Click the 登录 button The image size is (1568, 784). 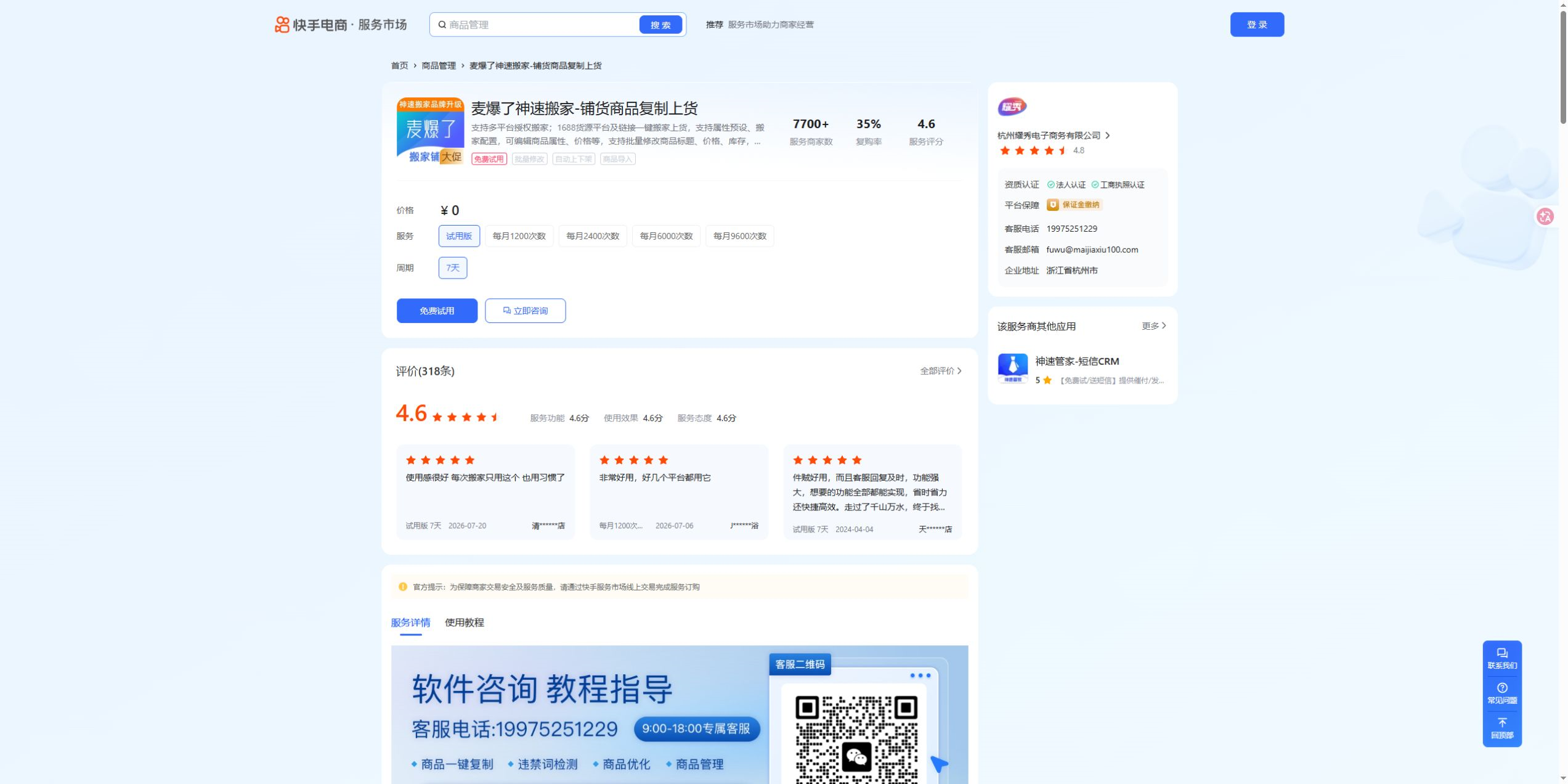pyautogui.click(x=1256, y=25)
